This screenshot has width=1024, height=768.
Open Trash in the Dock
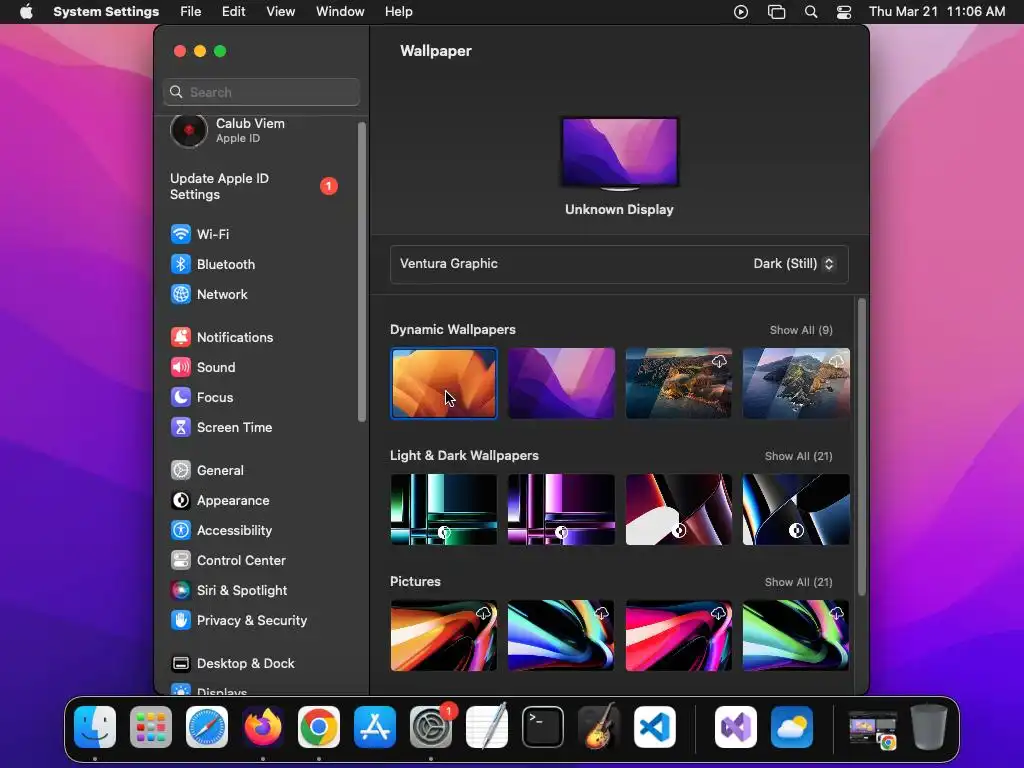929,727
